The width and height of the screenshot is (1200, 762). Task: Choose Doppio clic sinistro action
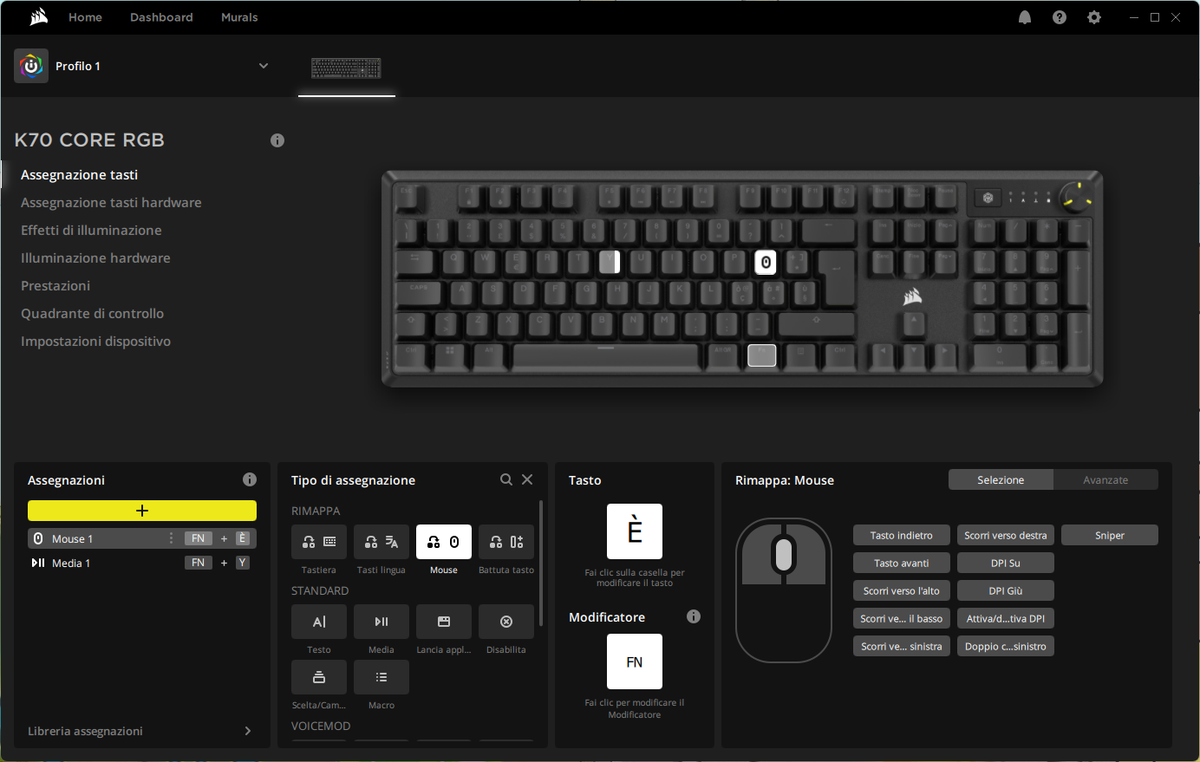click(x=1005, y=646)
